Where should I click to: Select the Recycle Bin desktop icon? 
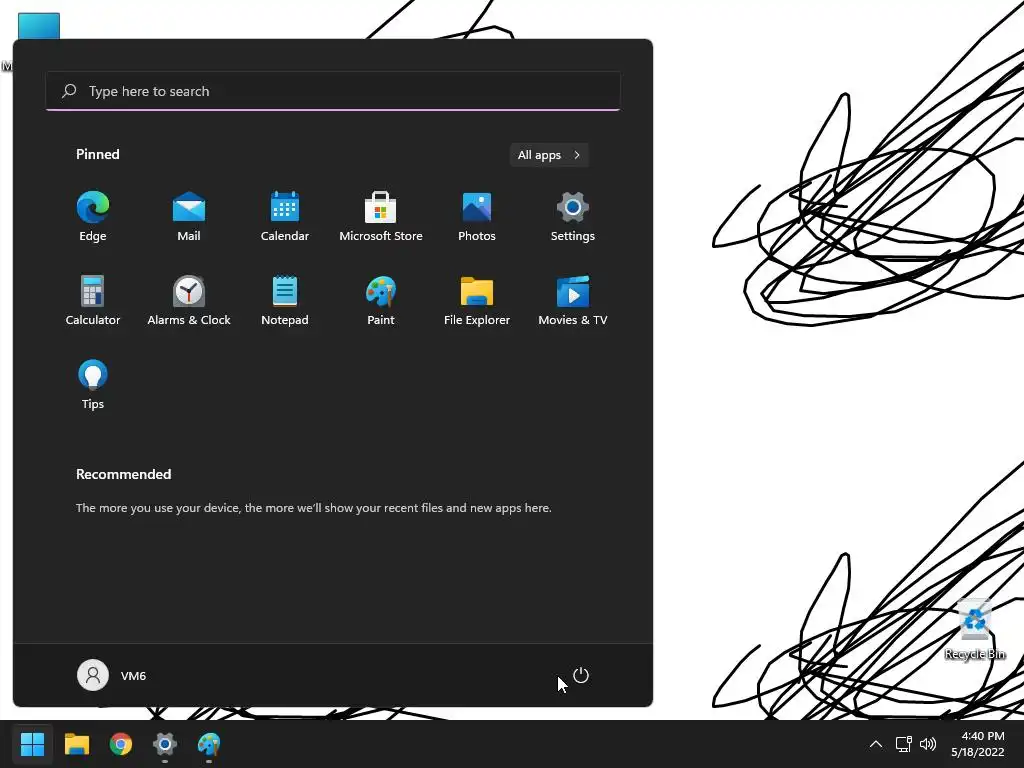click(974, 630)
